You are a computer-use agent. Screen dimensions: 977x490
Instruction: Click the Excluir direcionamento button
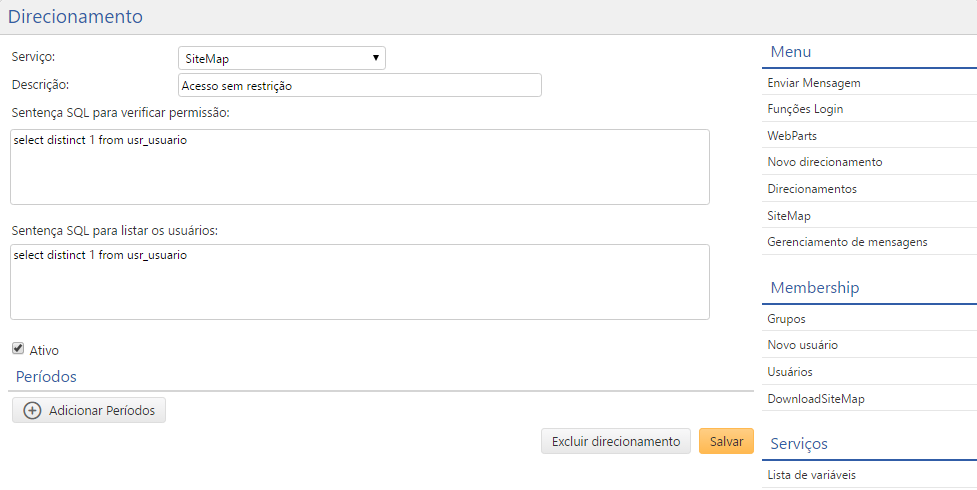615,442
